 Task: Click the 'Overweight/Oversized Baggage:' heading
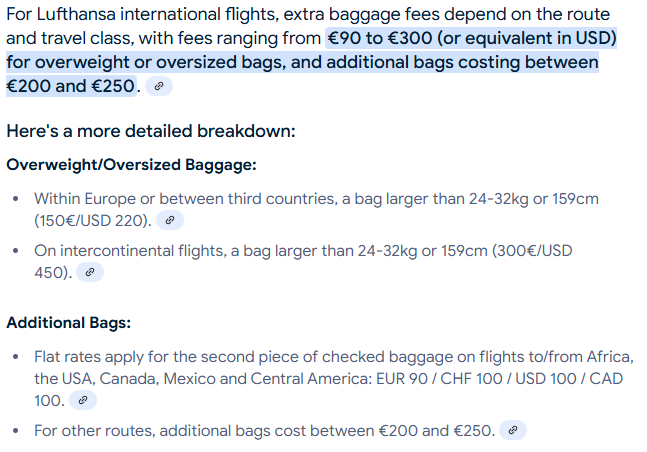pyautogui.click(x=132, y=165)
